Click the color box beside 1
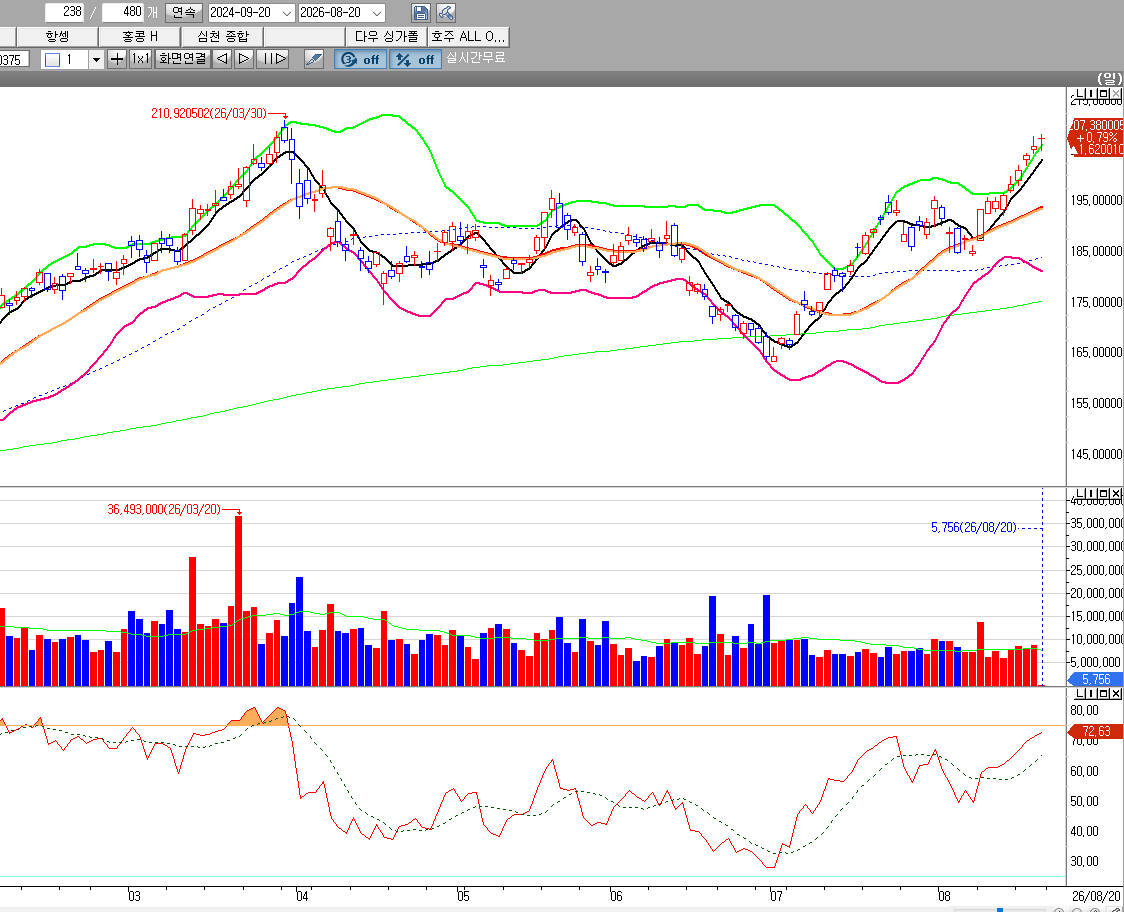 click(52, 60)
